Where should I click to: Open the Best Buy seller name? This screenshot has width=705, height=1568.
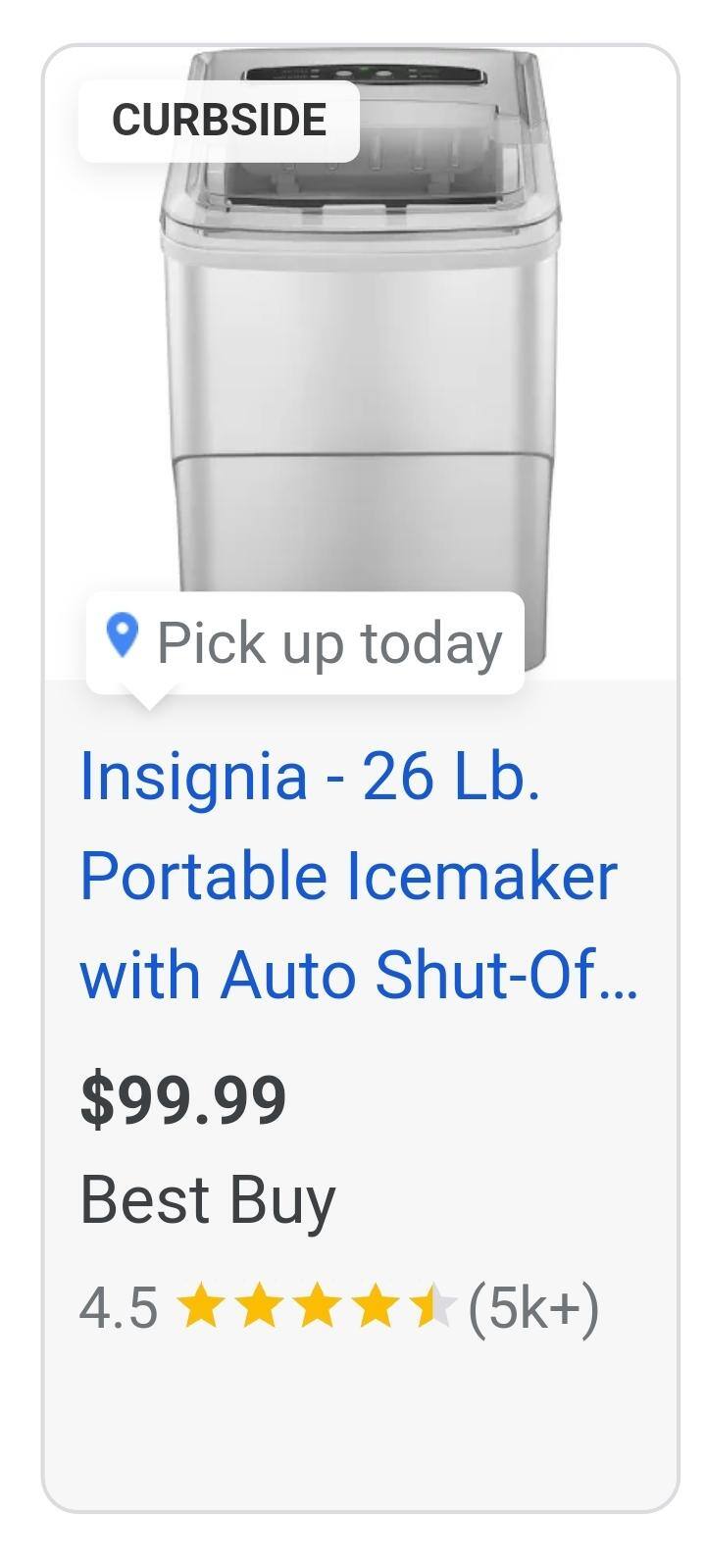click(208, 1200)
